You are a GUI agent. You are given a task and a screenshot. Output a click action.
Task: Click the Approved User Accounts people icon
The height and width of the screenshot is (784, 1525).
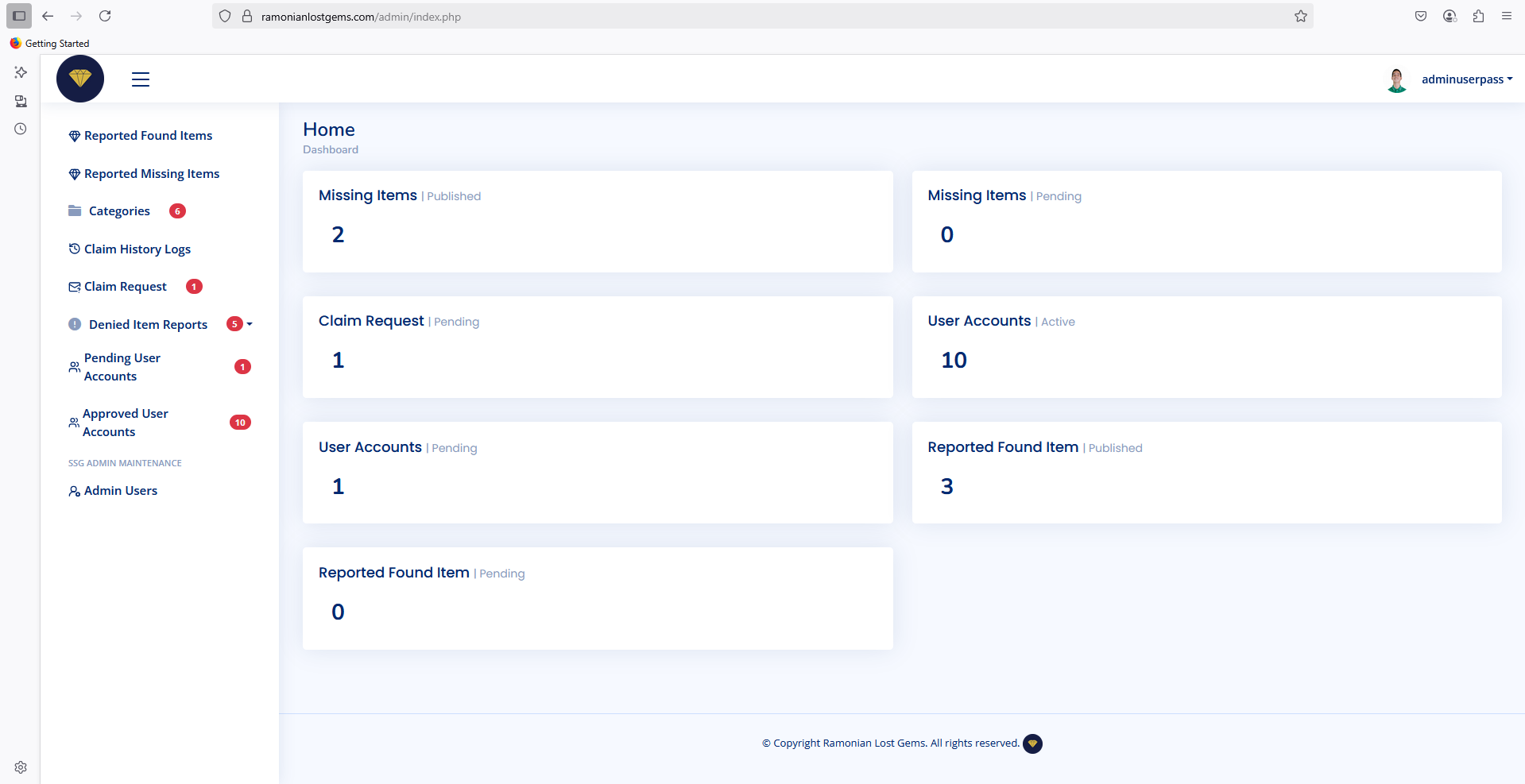(74, 423)
